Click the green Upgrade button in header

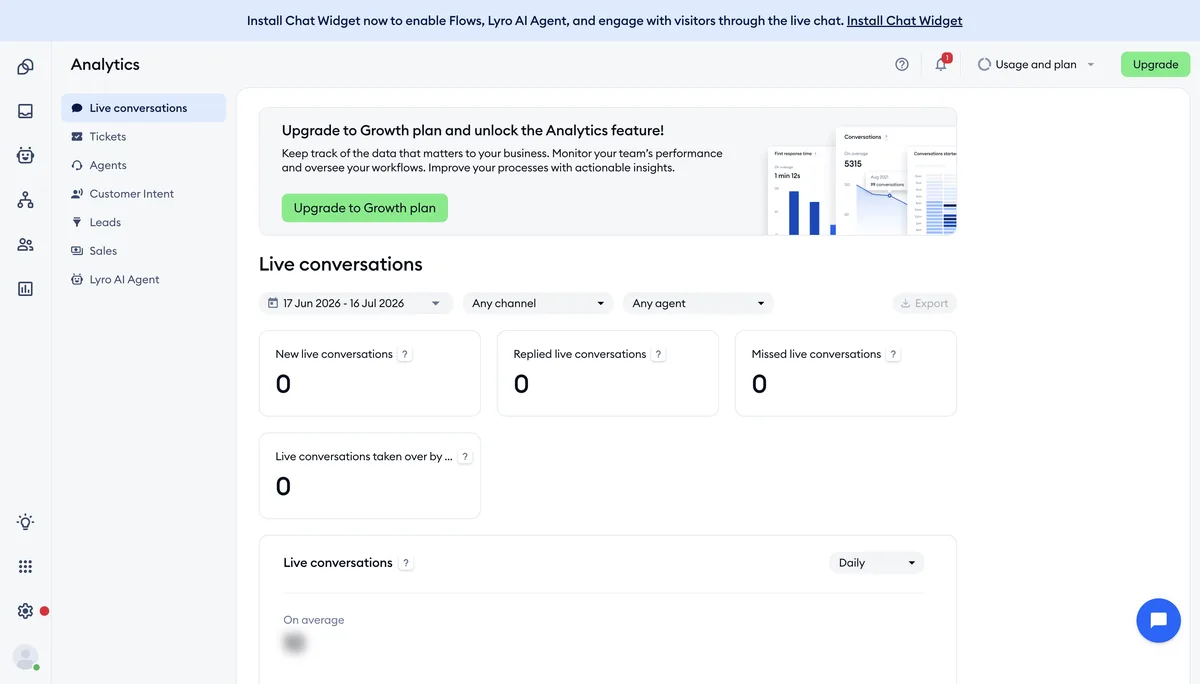1155,64
